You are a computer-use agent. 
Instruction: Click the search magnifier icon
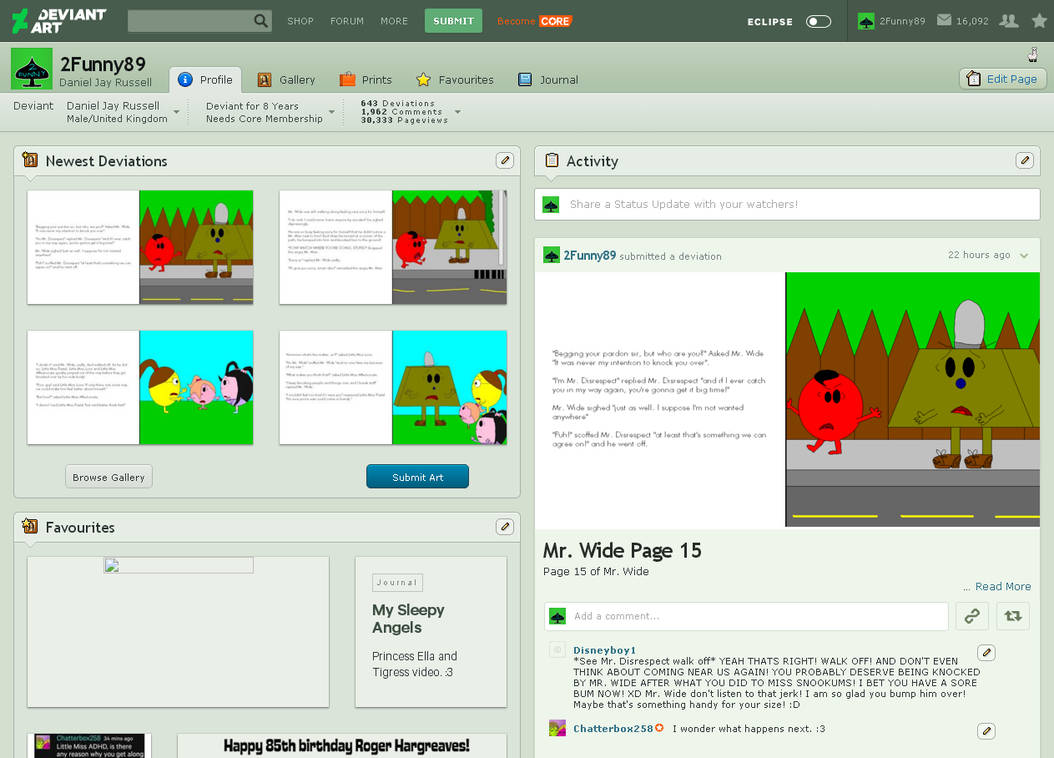coord(261,21)
